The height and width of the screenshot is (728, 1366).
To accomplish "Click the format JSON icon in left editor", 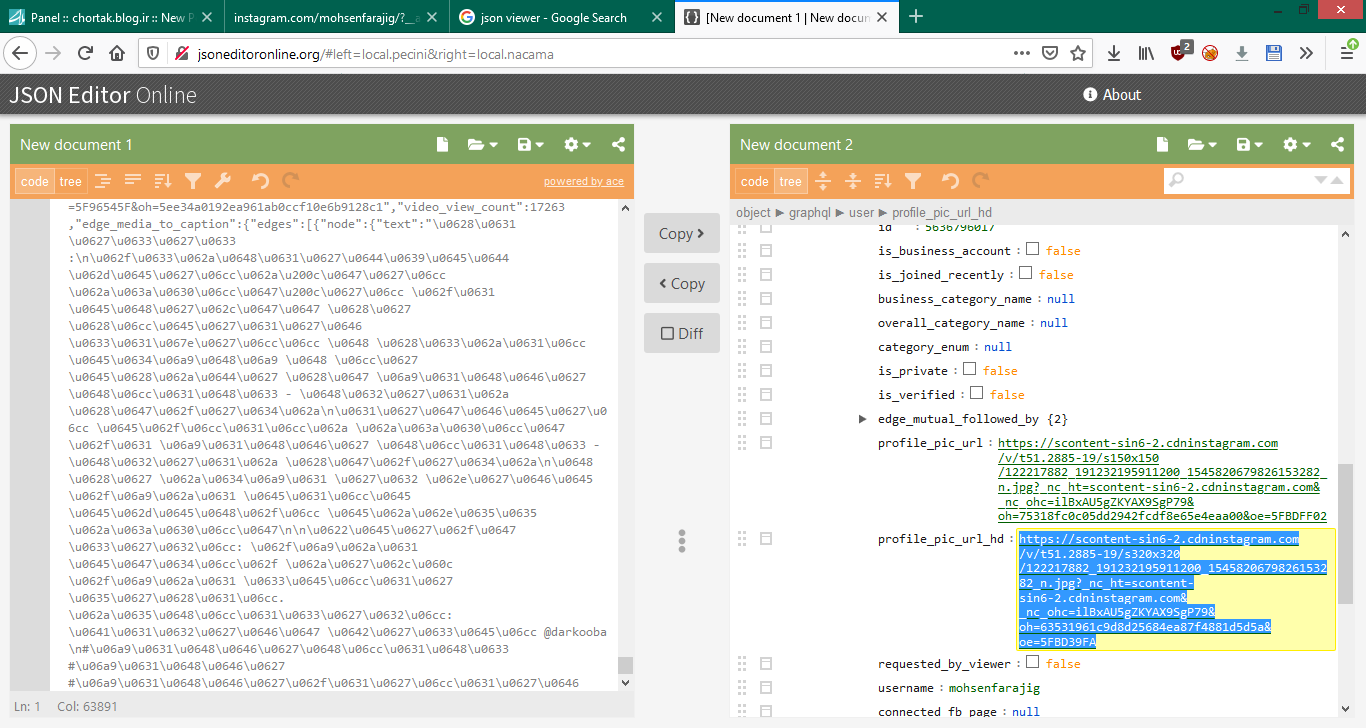I will (102, 181).
